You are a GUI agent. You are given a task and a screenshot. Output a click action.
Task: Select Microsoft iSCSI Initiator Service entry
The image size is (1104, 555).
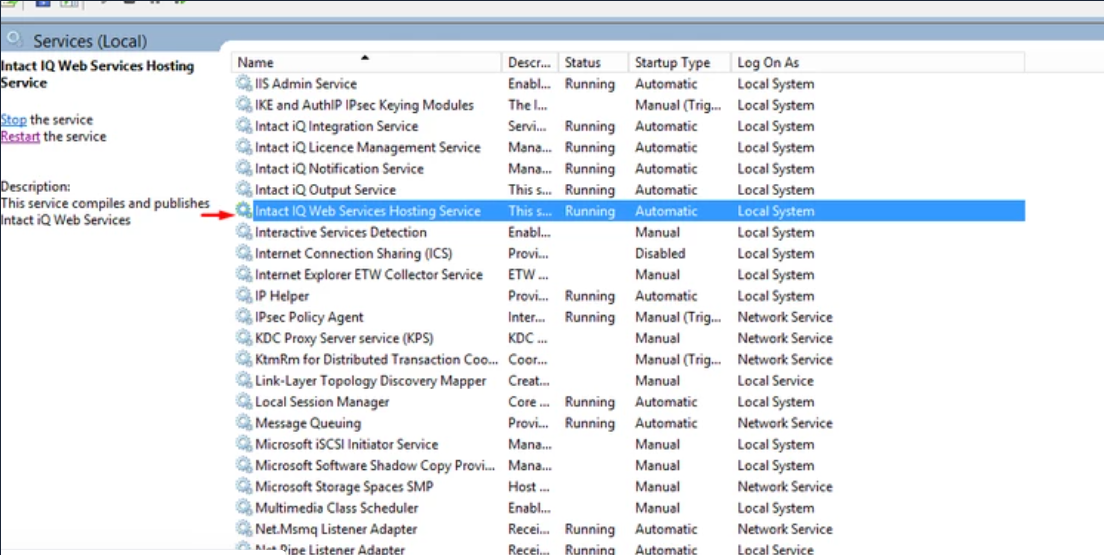tap(346, 444)
